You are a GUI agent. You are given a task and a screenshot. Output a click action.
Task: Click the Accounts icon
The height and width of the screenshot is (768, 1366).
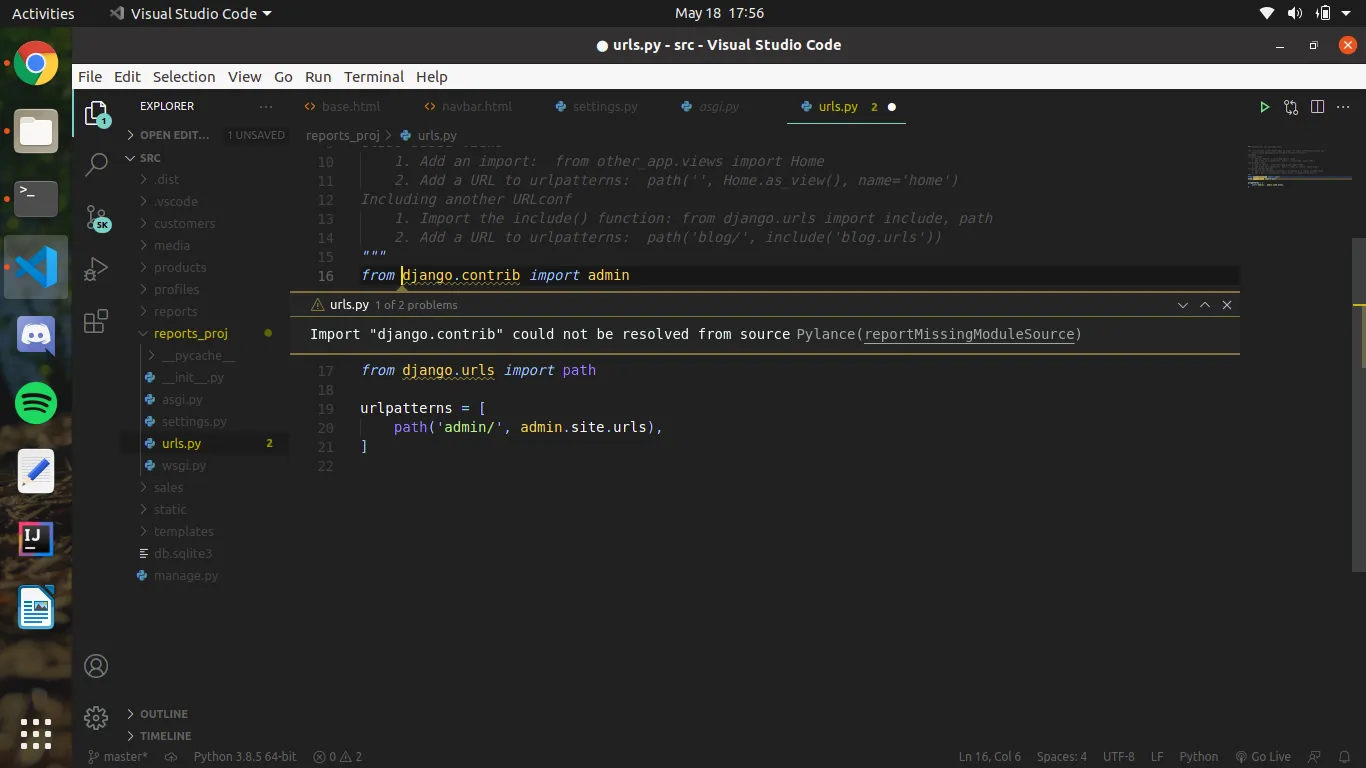(97, 666)
